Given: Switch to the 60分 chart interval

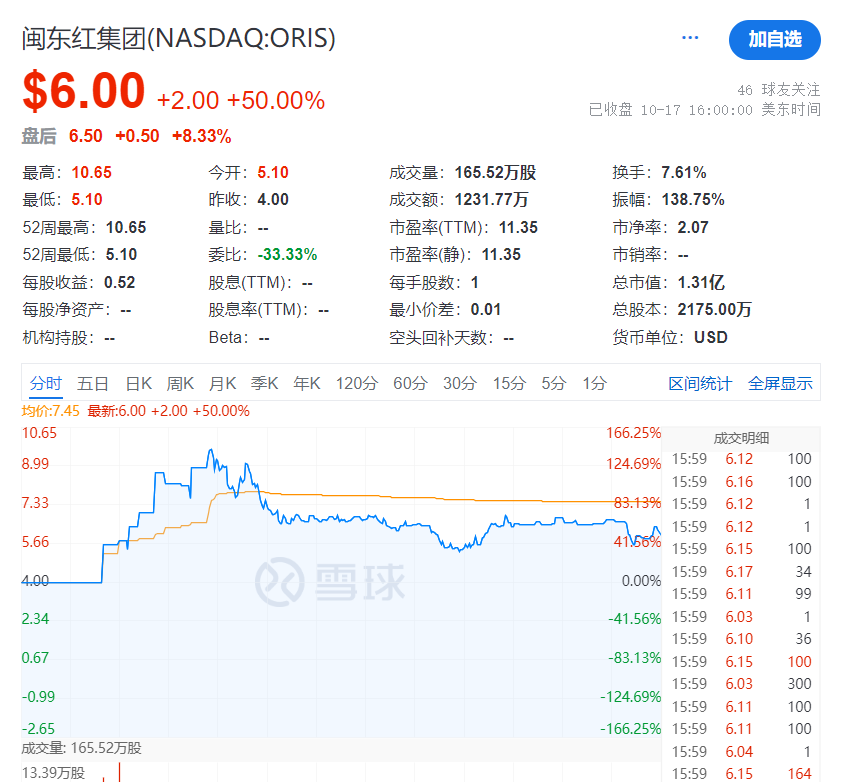Looking at the screenshot, I should click(409, 383).
